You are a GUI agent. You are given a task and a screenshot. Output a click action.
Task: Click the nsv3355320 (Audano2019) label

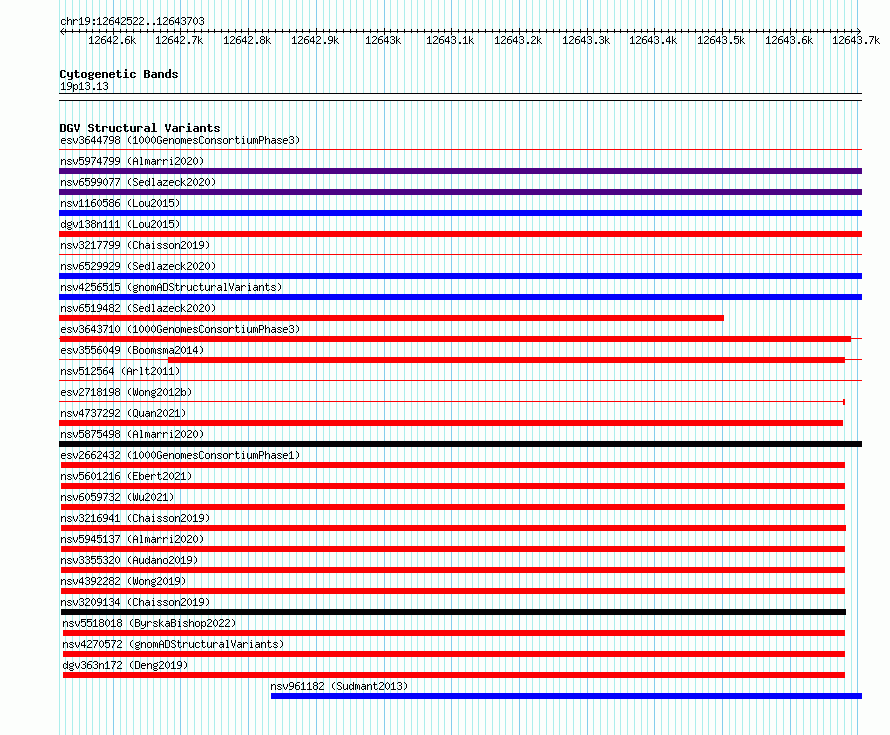129,560
